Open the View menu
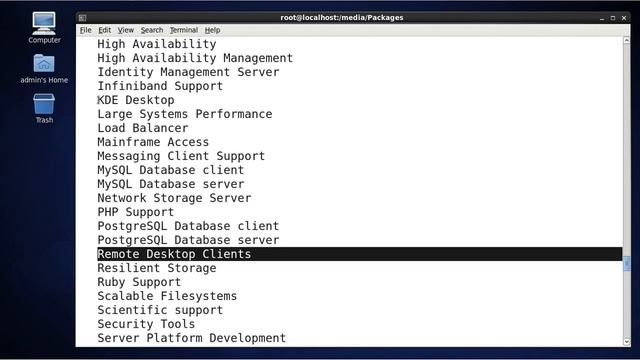The height and width of the screenshot is (360, 640). [x=126, y=30]
